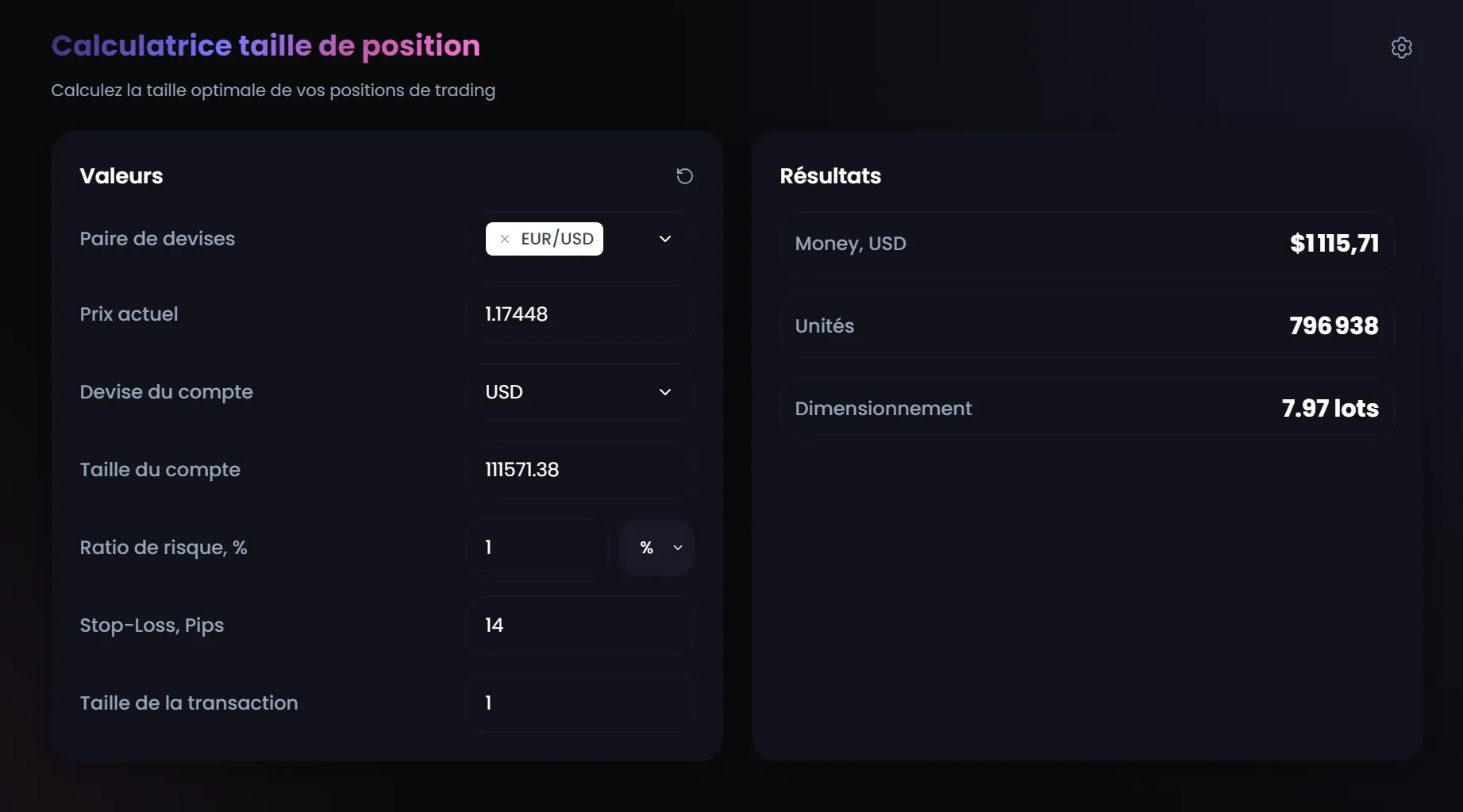Click the Résultats panel heading
The height and width of the screenshot is (812, 1463).
pos(830,176)
